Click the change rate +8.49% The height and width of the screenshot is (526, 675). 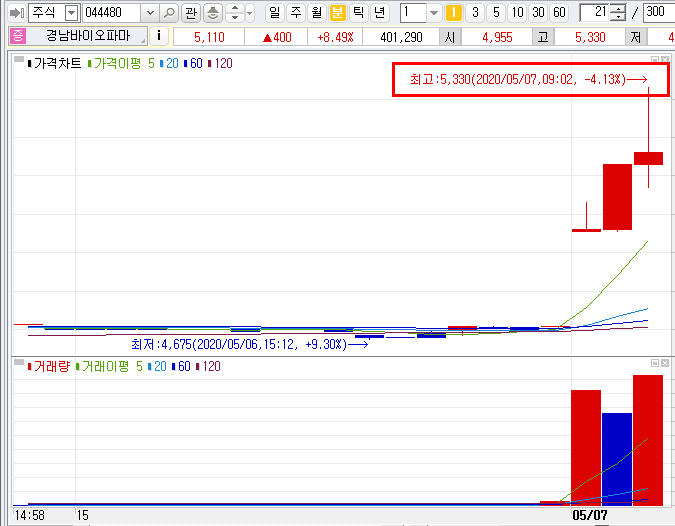tap(335, 37)
